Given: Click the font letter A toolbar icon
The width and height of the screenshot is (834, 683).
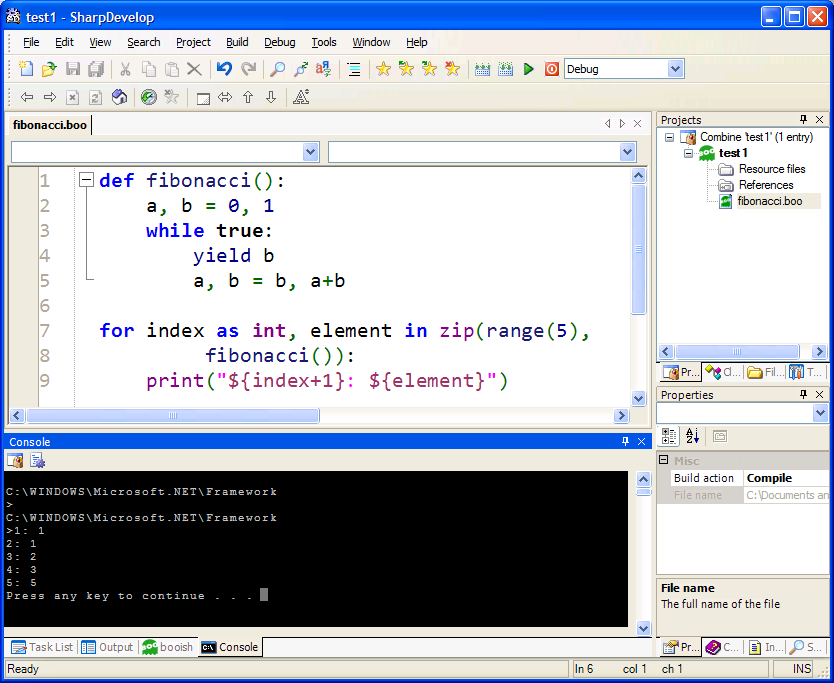Looking at the screenshot, I should point(301,97).
